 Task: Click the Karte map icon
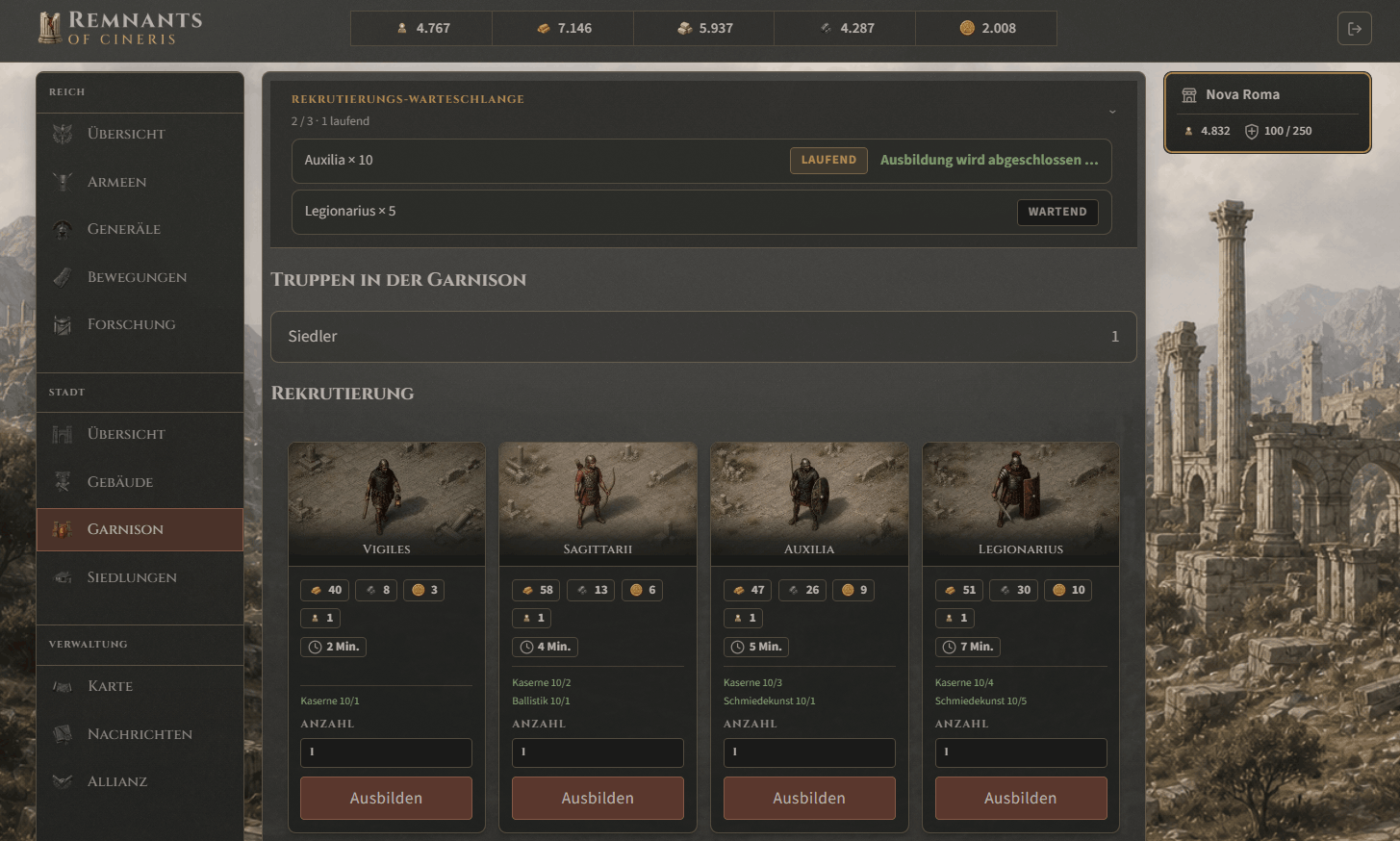click(63, 686)
